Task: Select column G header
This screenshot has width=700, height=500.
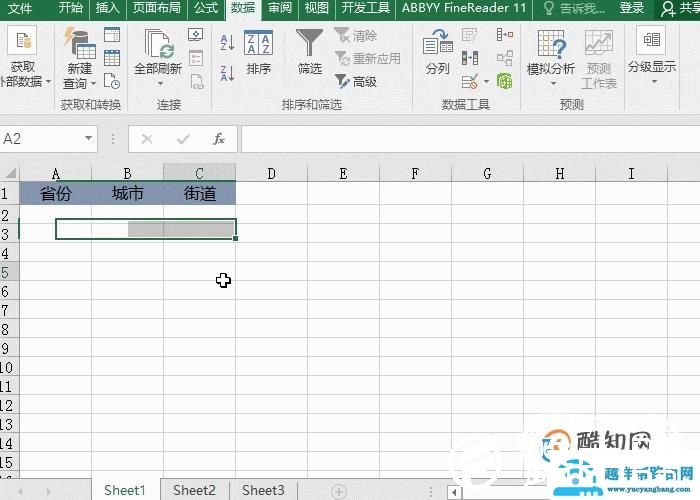Action: 487,173
